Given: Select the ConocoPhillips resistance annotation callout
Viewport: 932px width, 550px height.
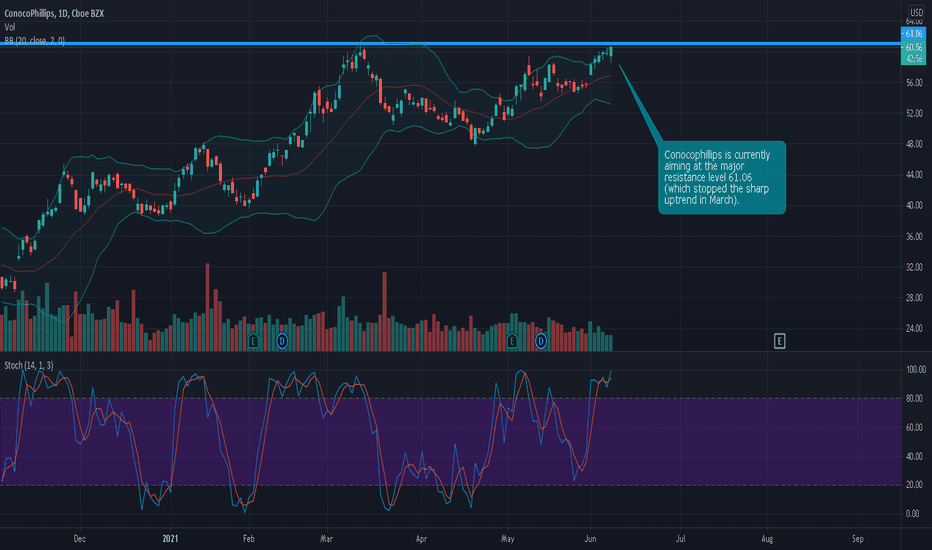Looking at the screenshot, I should [722, 177].
